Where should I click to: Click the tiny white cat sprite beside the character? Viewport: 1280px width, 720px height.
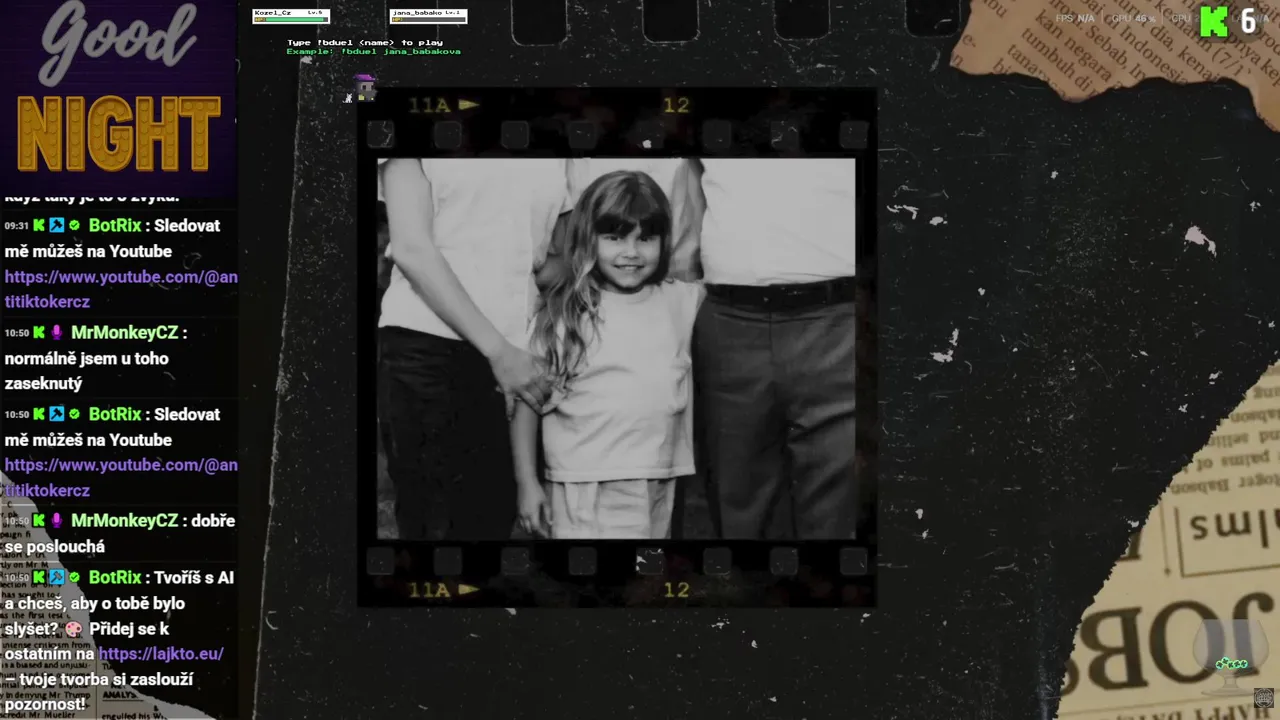point(348,97)
